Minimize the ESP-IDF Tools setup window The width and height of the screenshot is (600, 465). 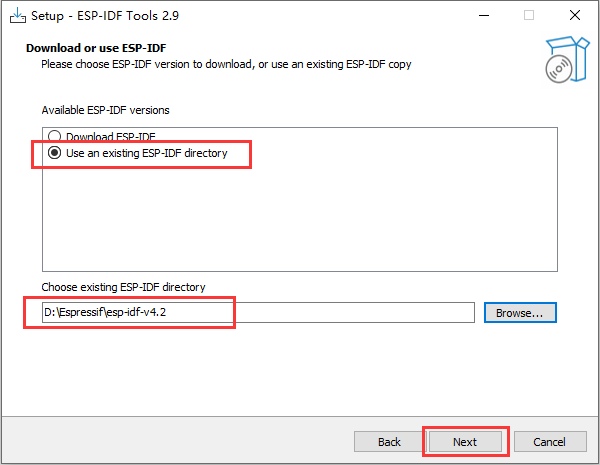point(484,15)
